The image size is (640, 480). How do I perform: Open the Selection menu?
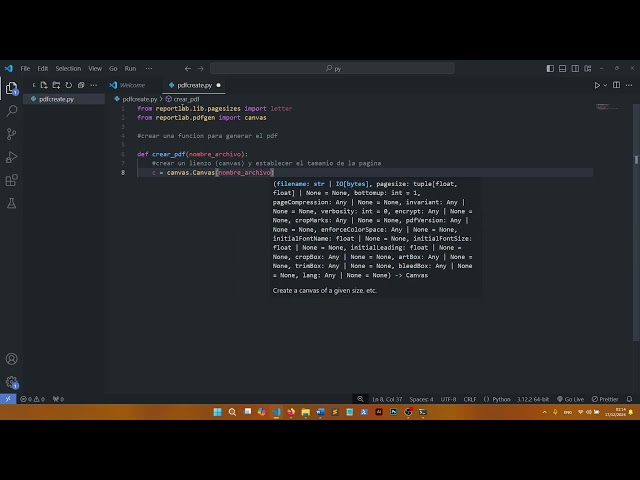tap(68, 69)
